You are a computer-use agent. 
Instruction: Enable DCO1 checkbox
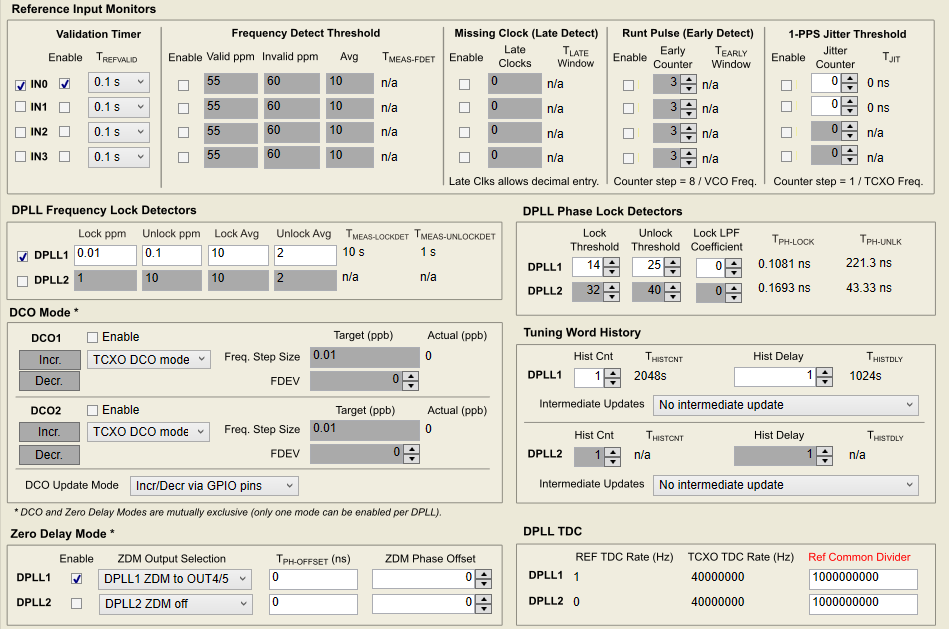click(x=93, y=337)
